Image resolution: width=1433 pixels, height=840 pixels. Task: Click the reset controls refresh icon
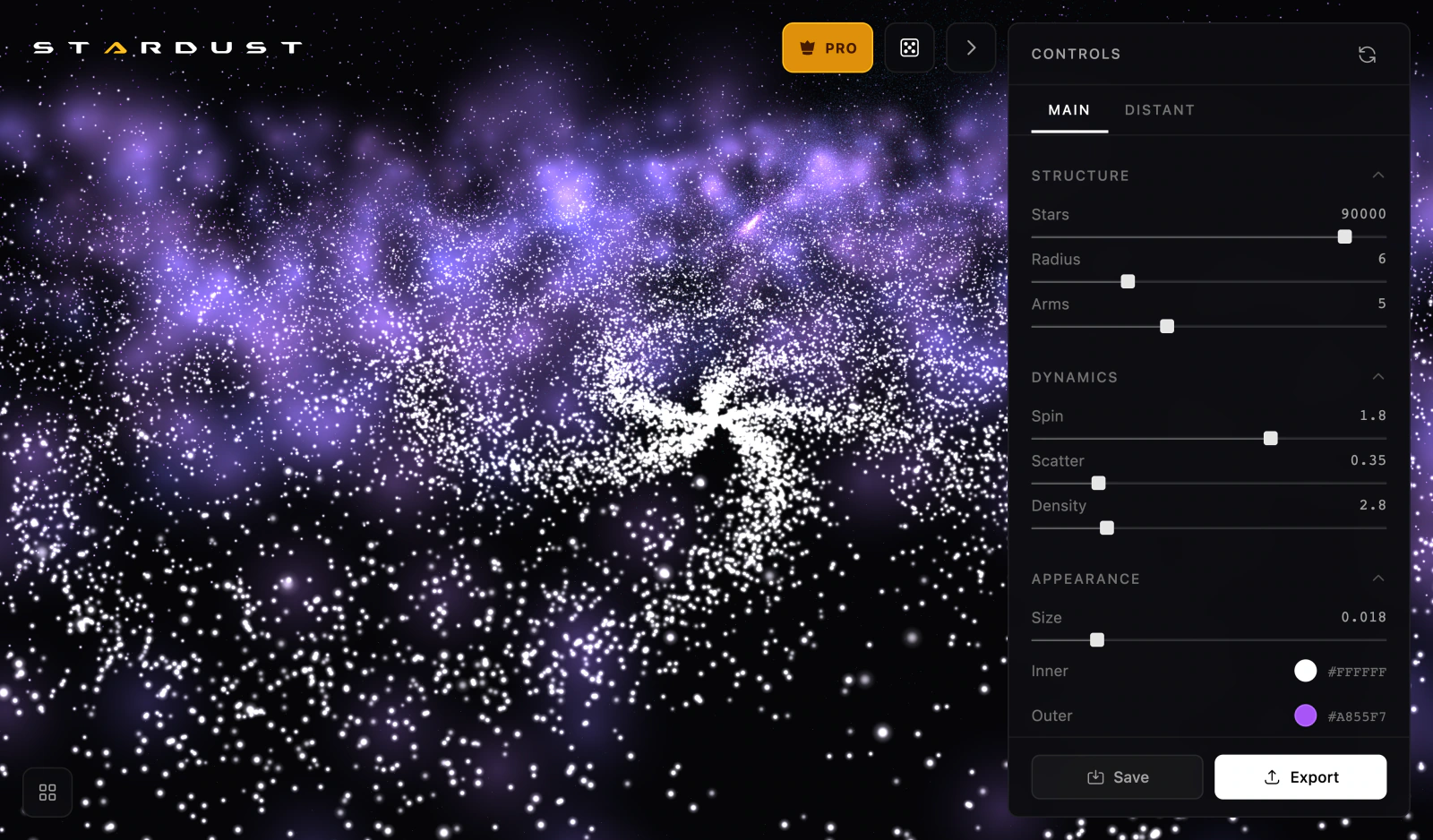click(x=1367, y=55)
